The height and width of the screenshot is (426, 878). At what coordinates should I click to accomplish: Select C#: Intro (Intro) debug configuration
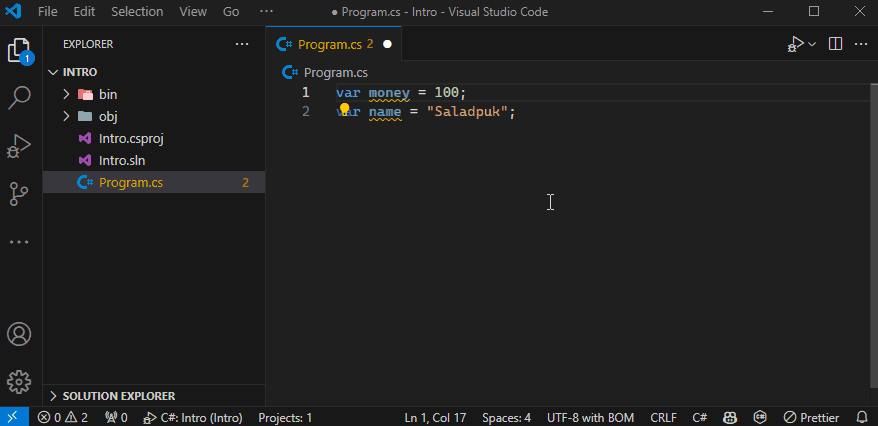193,418
